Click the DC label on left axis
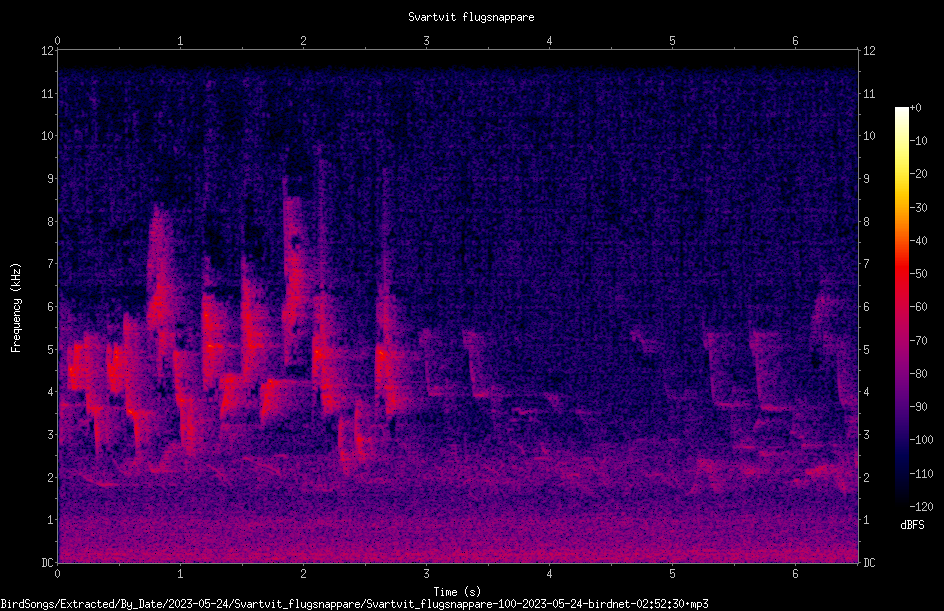Image resolution: width=944 pixels, height=611 pixels. pos(48,562)
